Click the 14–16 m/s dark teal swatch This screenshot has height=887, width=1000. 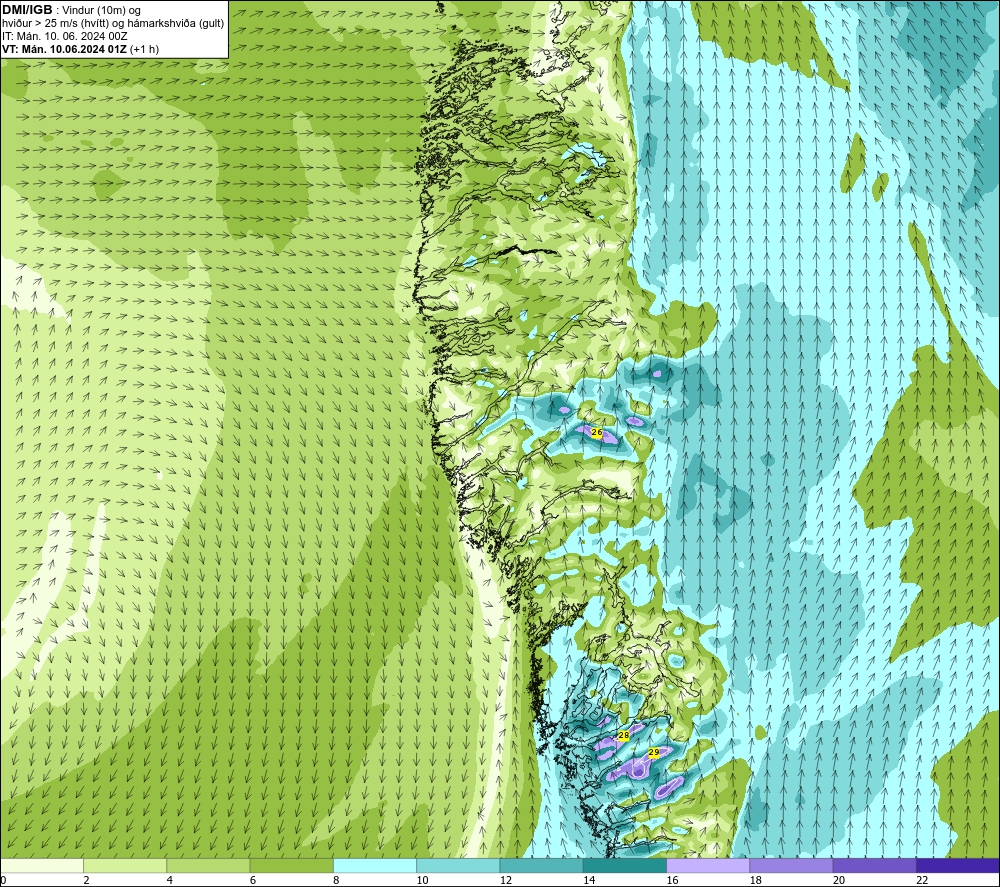(624, 865)
